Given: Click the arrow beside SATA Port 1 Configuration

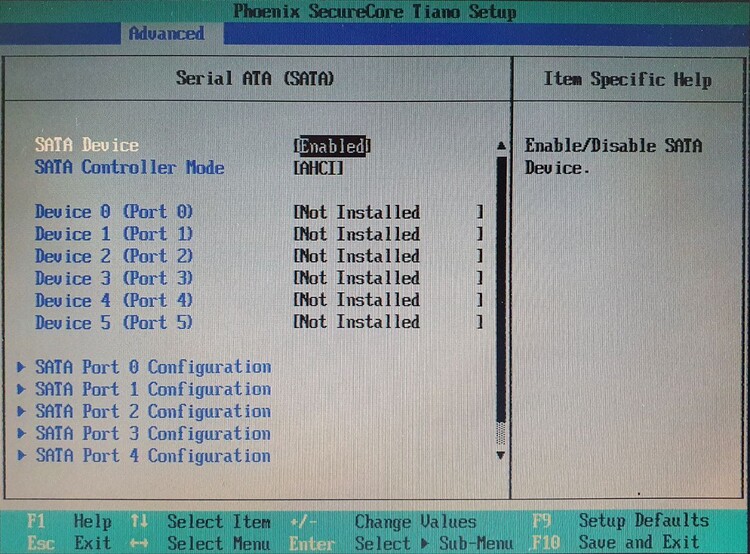Looking at the screenshot, I should coord(21,389).
